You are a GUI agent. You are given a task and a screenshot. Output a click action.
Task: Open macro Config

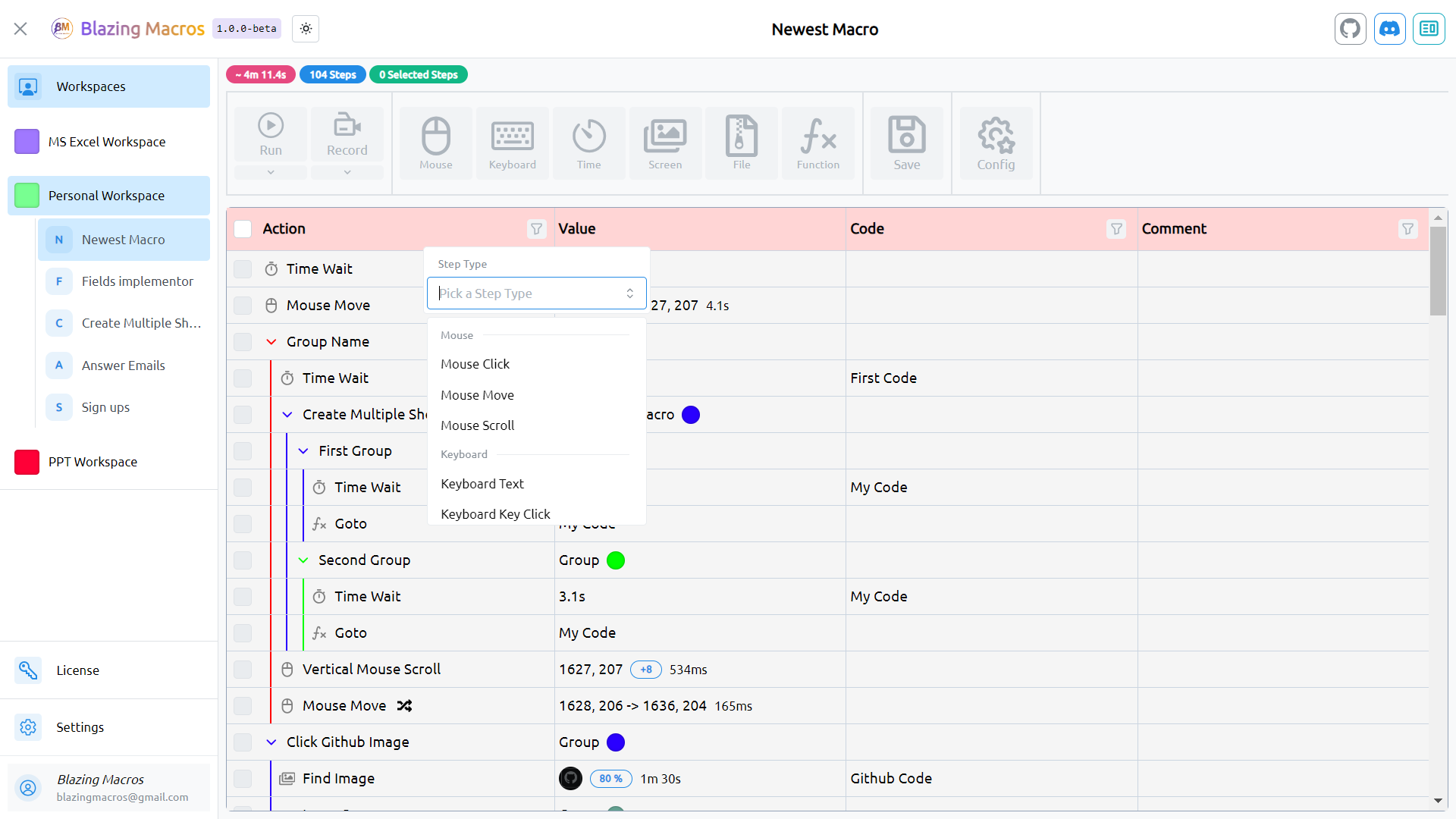pos(996,143)
